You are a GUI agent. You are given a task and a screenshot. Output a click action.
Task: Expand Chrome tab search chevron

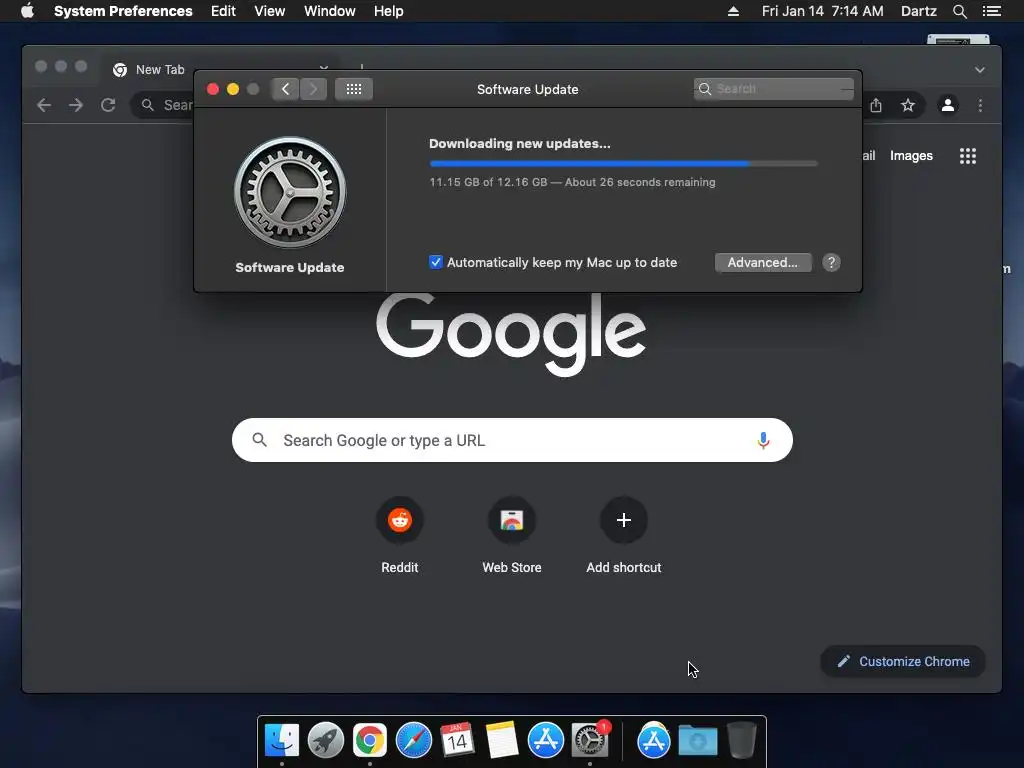(x=980, y=70)
